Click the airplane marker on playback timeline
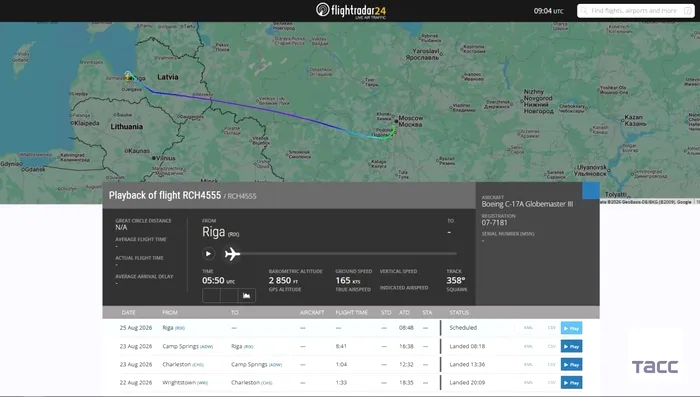The width and height of the screenshot is (700, 397). tap(232, 254)
